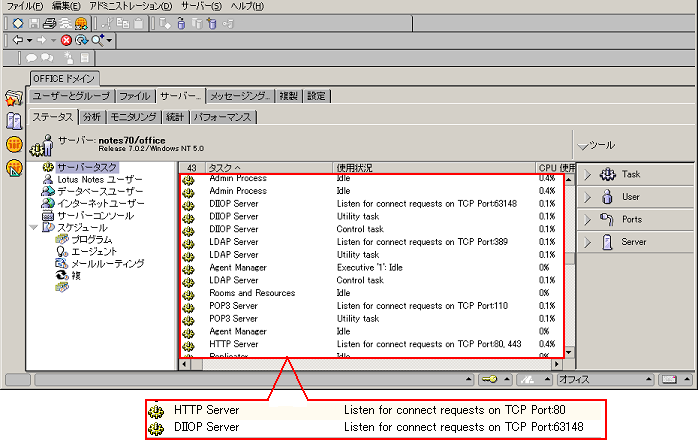698x444 pixels.
Task: Open the パフォーマンス sub-tab
Action: (x=223, y=117)
